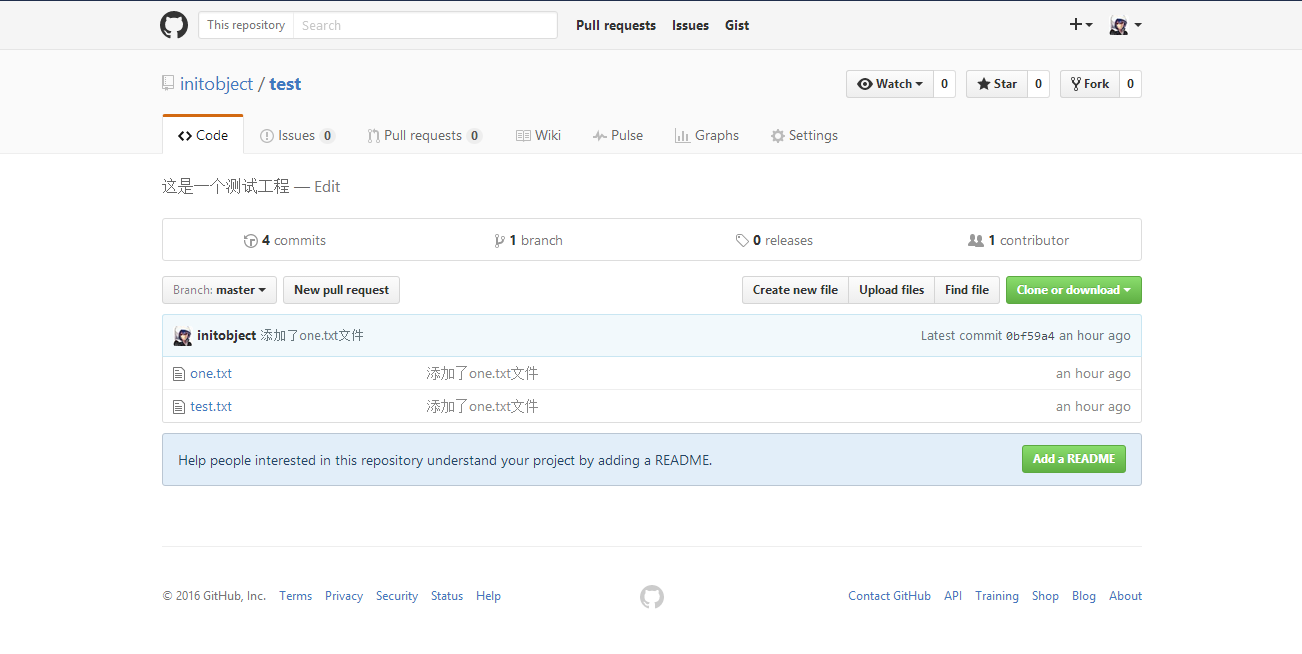Expand the Branch: master selector
The width and height of the screenshot is (1302, 654).
[x=219, y=290]
